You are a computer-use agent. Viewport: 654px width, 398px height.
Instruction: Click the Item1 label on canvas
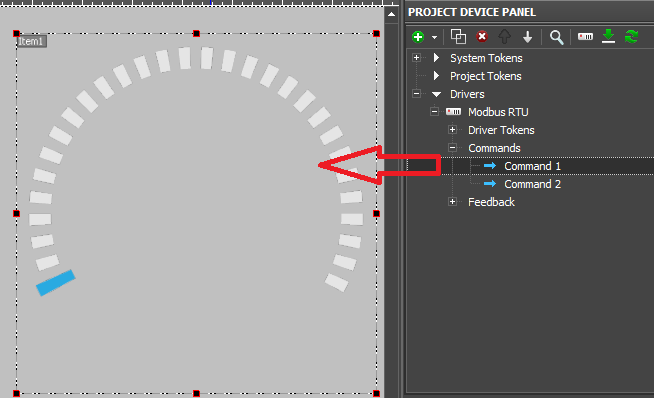[31, 41]
